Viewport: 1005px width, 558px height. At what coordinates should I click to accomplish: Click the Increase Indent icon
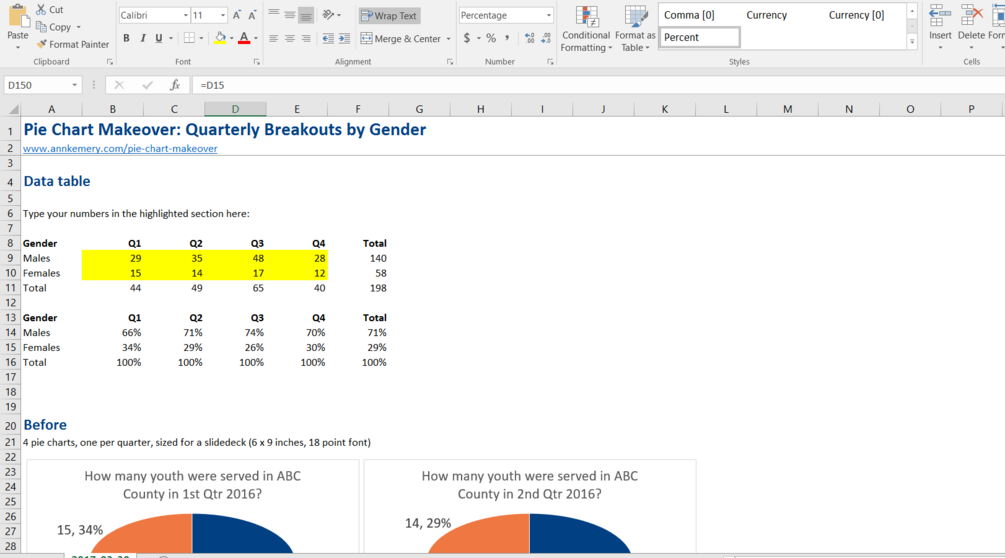point(344,38)
